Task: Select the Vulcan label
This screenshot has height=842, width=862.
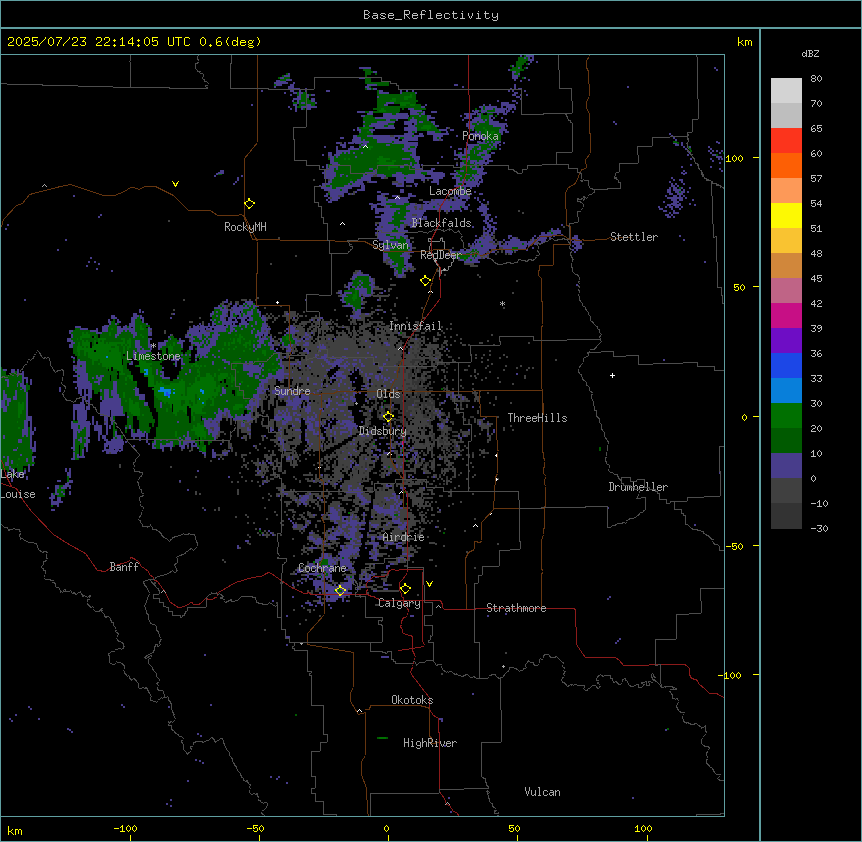Action: tap(543, 792)
